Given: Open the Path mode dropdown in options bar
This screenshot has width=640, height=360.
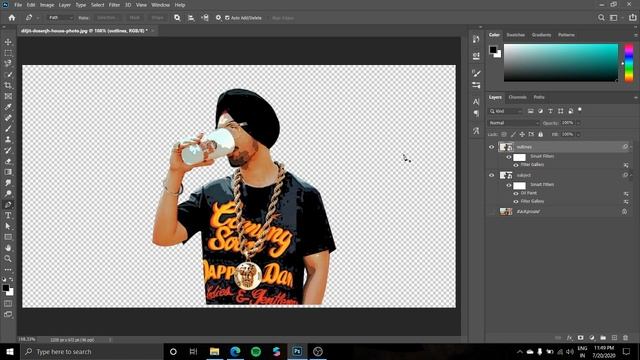Looking at the screenshot, I should 61,18.
